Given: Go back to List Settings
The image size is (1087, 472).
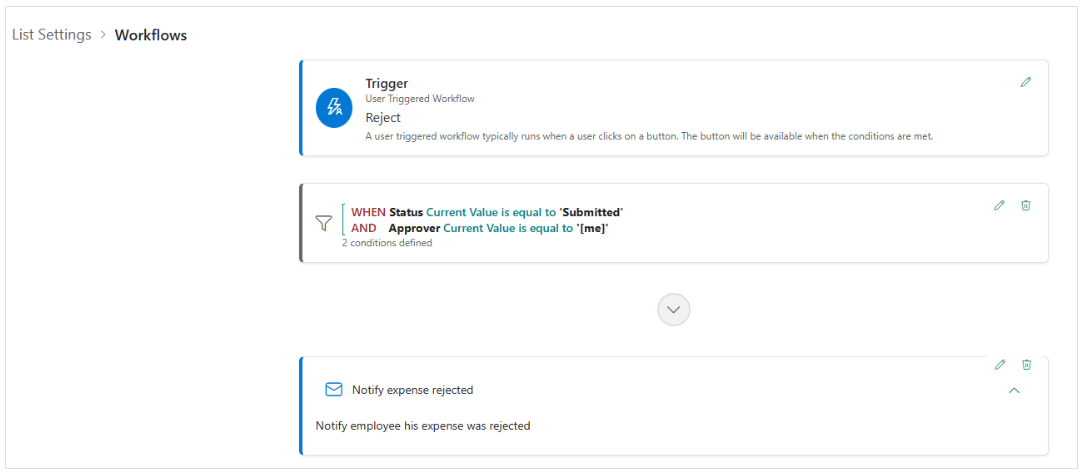Looking at the screenshot, I should (52, 35).
